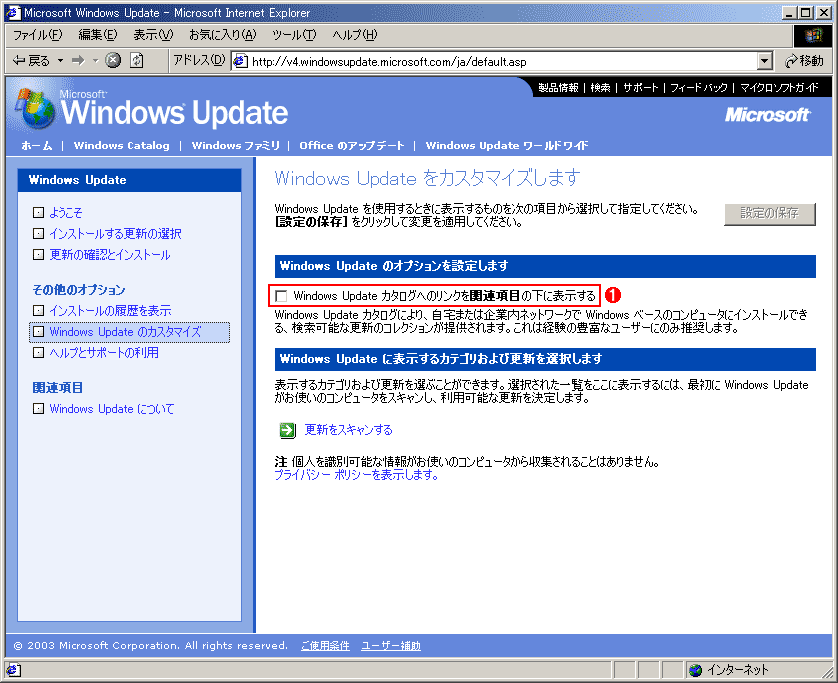Click the インターネット zone globe icon

(x=695, y=670)
